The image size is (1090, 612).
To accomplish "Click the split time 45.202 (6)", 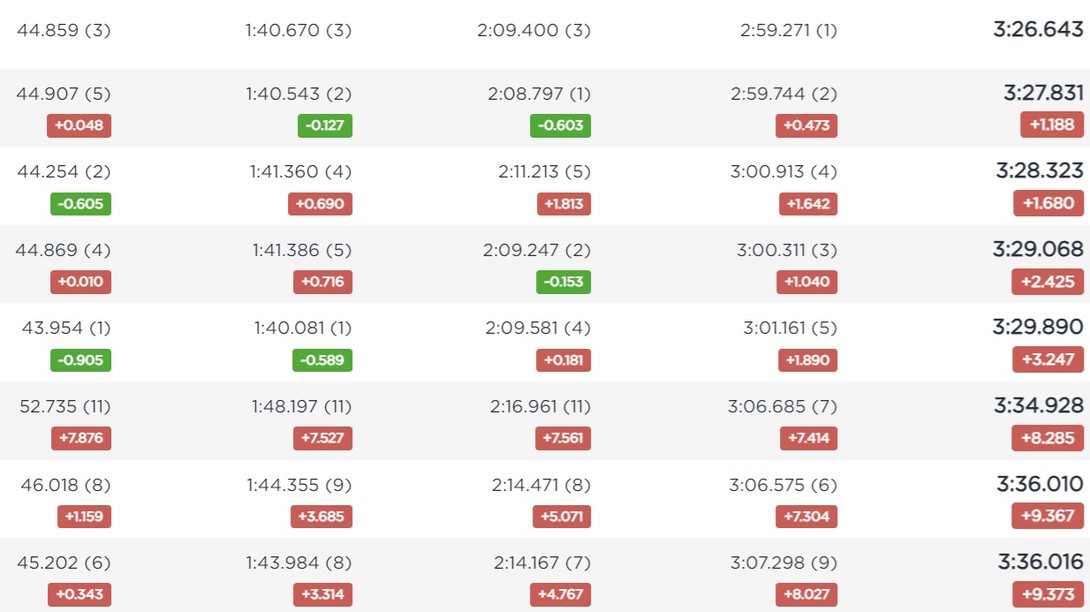I will (63, 563).
